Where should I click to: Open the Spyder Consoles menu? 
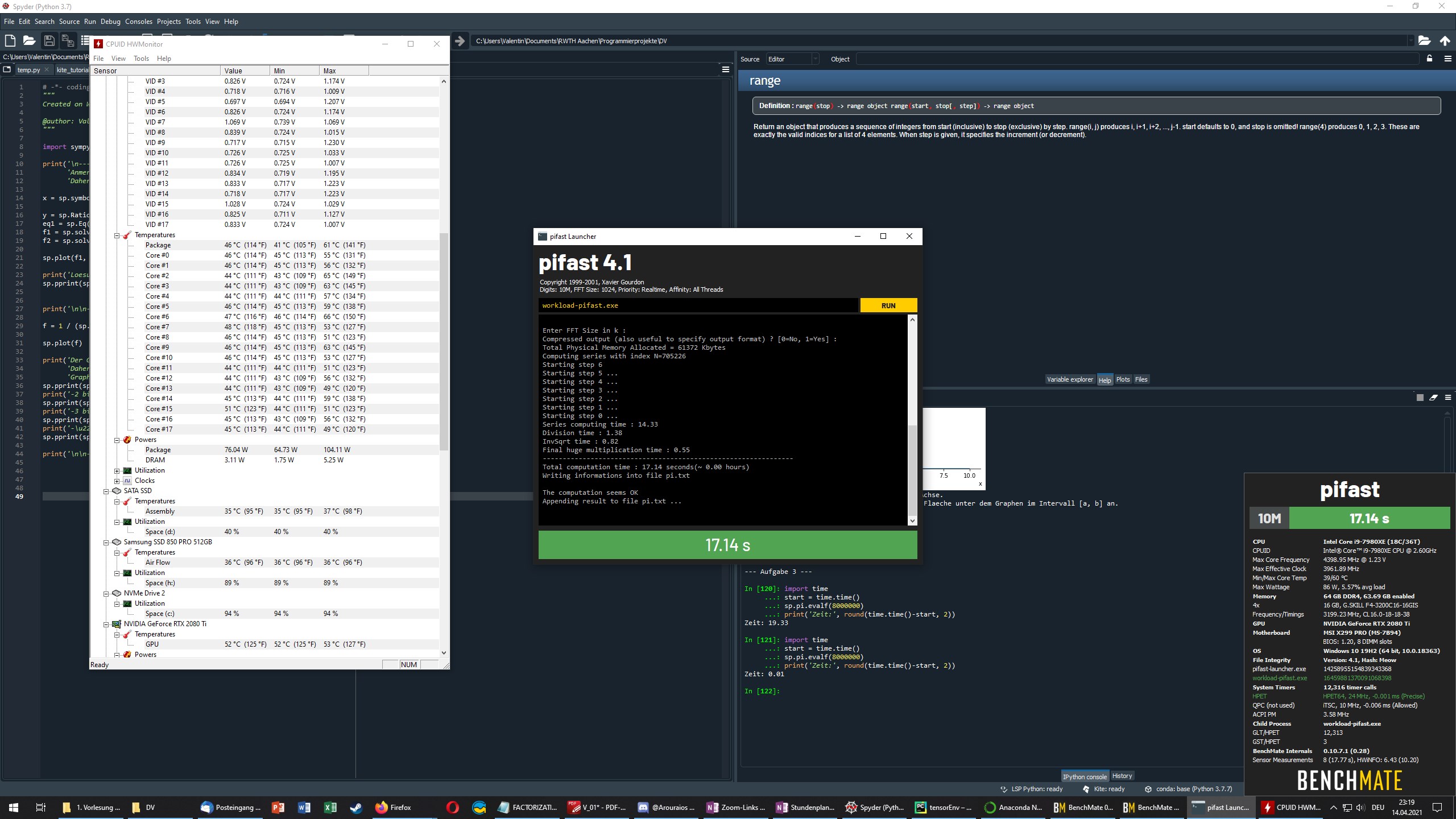(x=139, y=22)
